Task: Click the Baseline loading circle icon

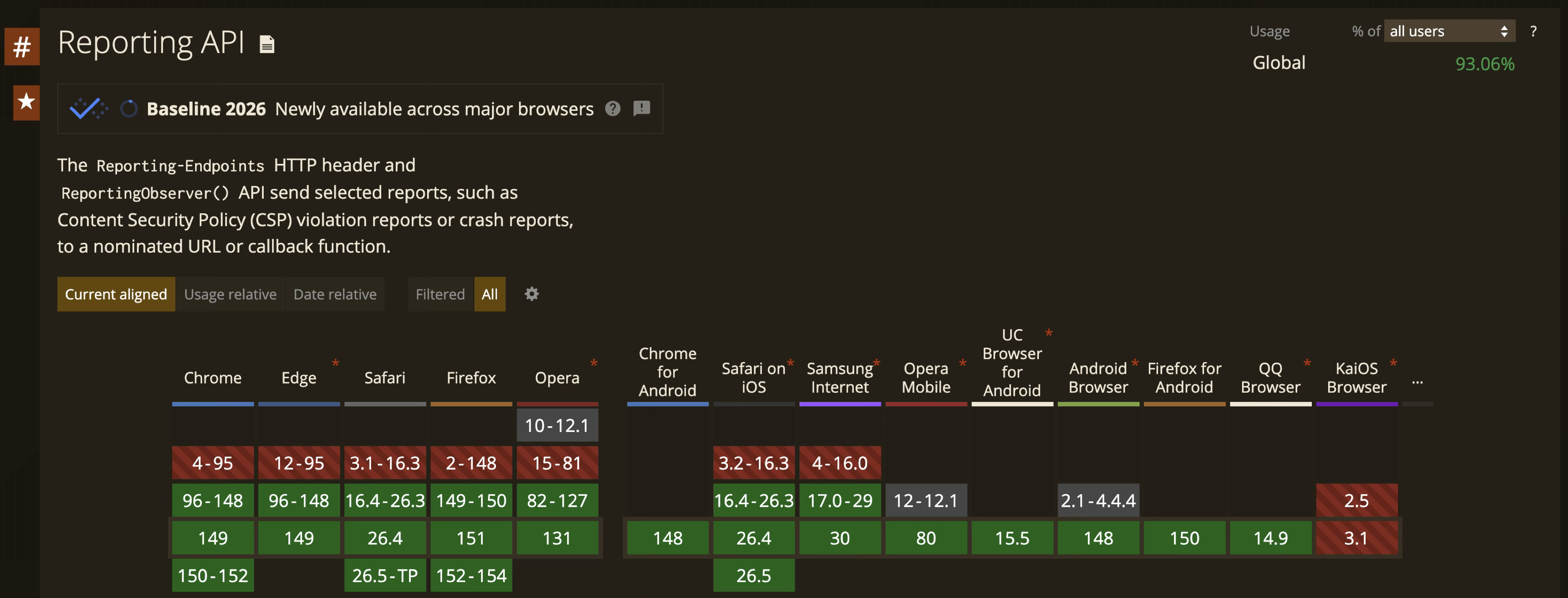Action: [x=128, y=109]
